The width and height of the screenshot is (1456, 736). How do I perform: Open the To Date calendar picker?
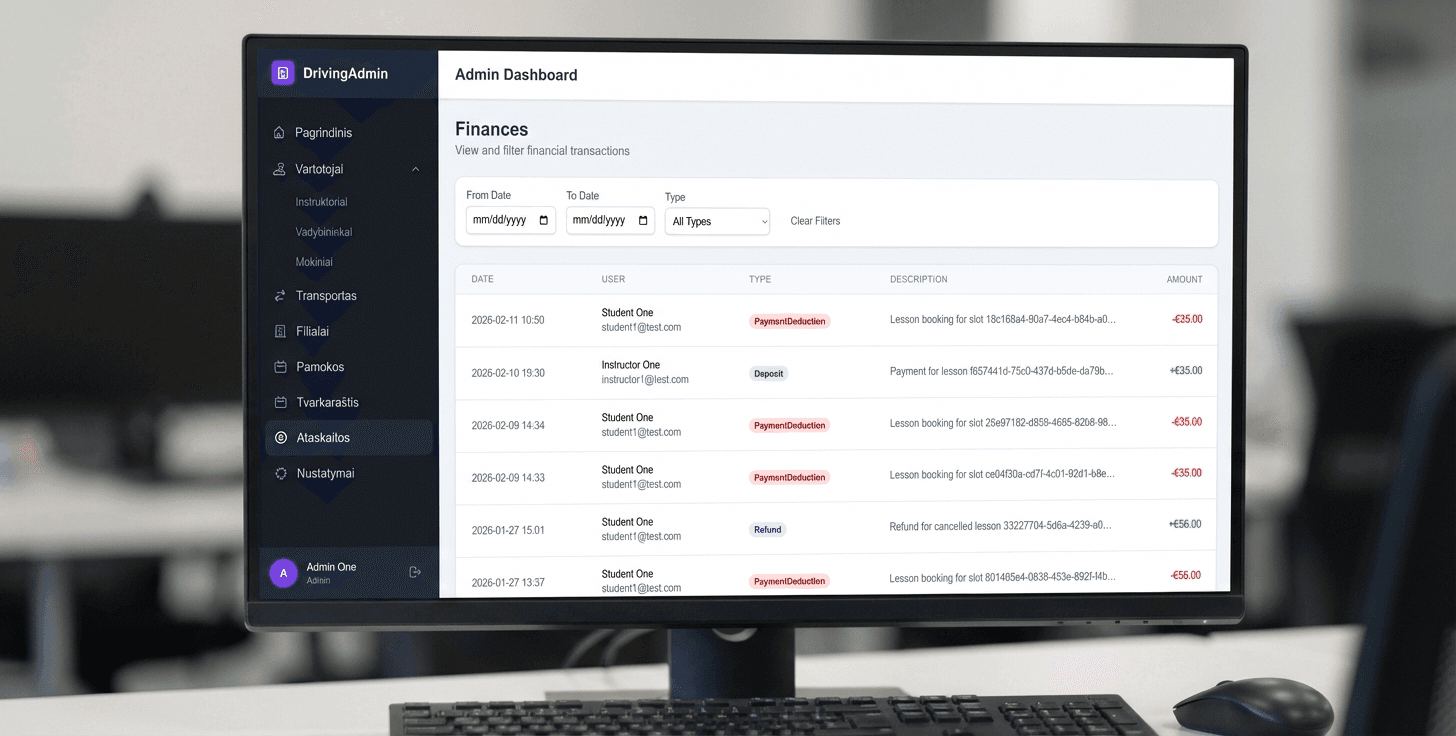point(643,220)
